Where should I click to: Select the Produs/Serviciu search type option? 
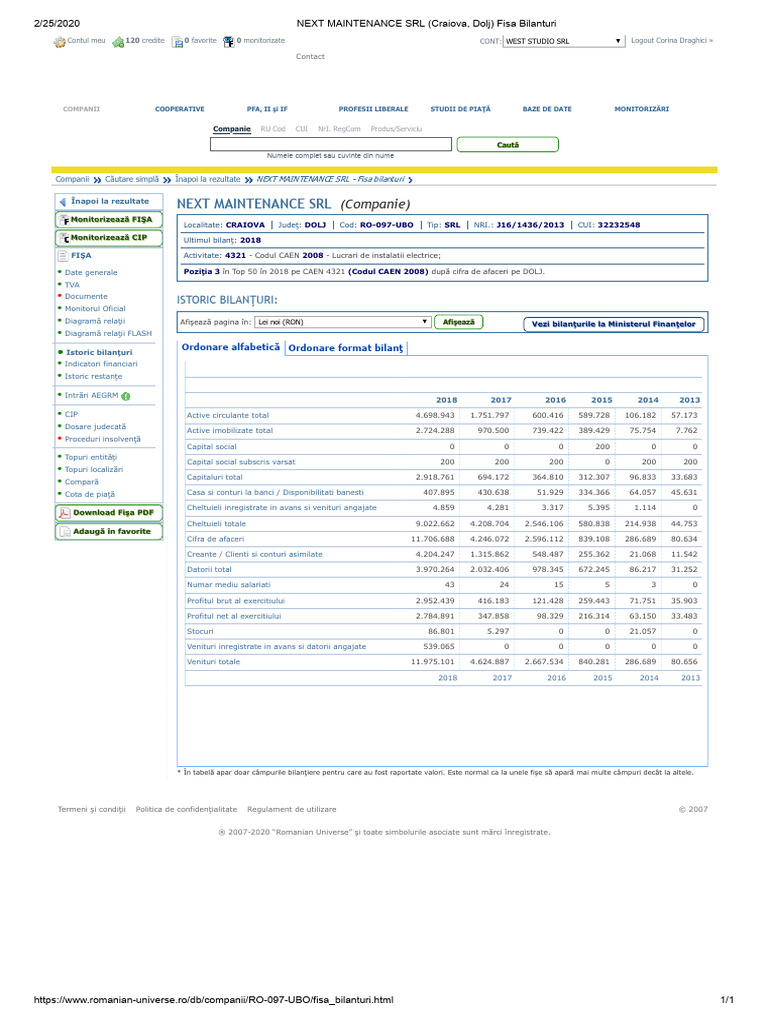[x=396, y=129]
